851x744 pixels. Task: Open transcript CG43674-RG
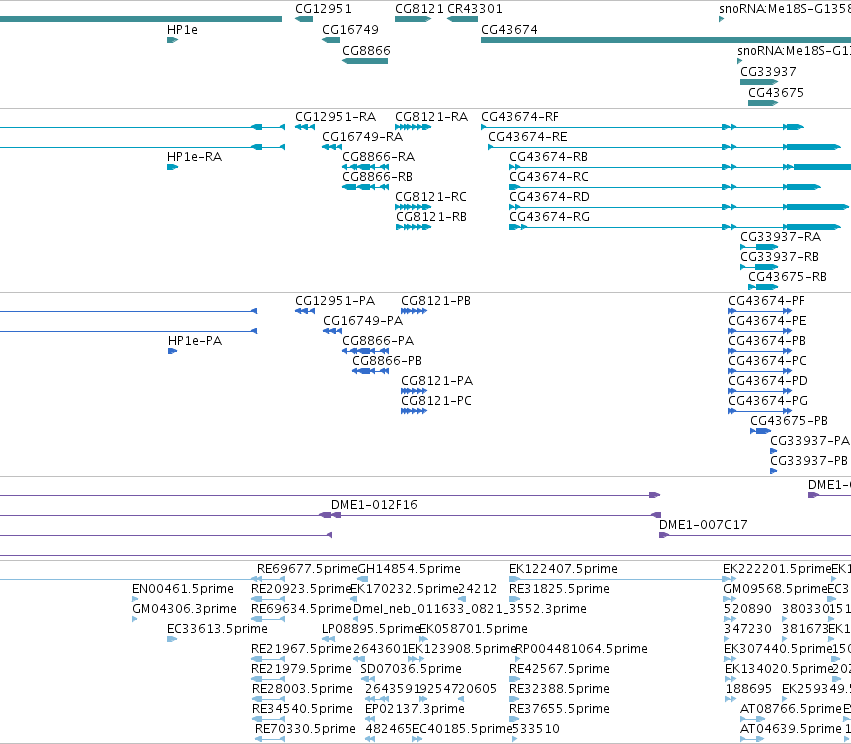pyautogui.click(x=549, y=217)
